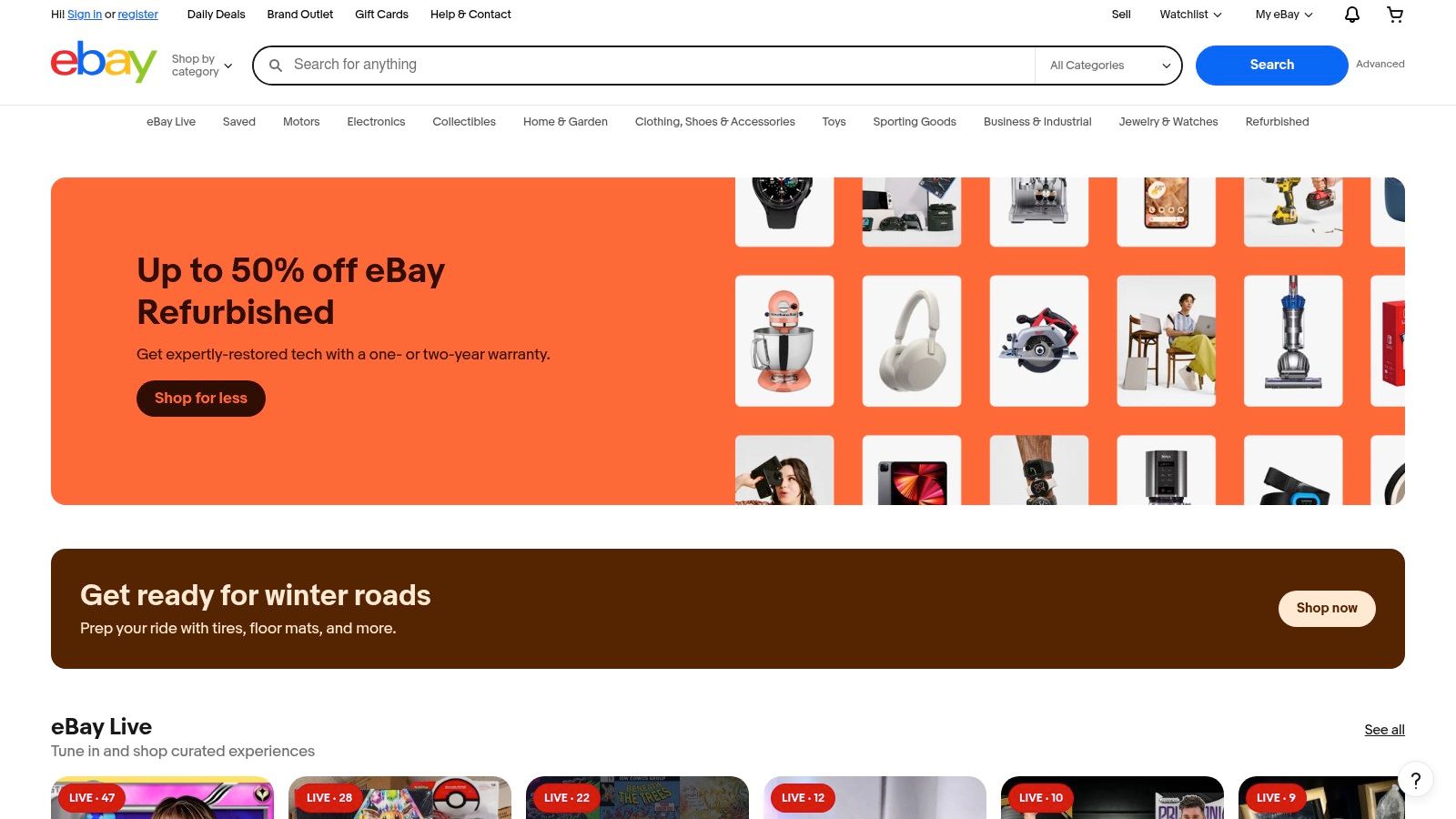The width and height of the screenshot is (1456, 819).
Task: Open the Electronics category menu item
Action: pos(376,122)
